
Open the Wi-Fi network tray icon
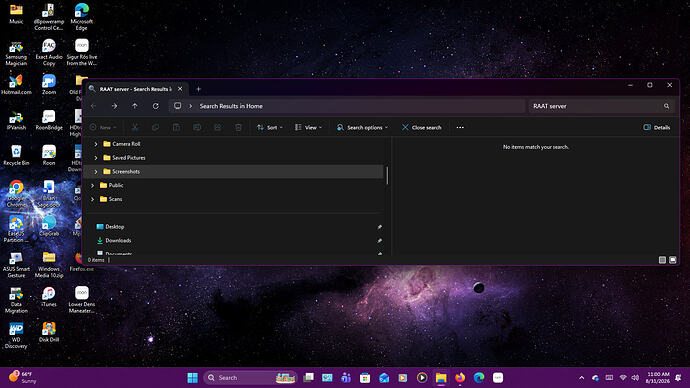[x=623, y=377]
